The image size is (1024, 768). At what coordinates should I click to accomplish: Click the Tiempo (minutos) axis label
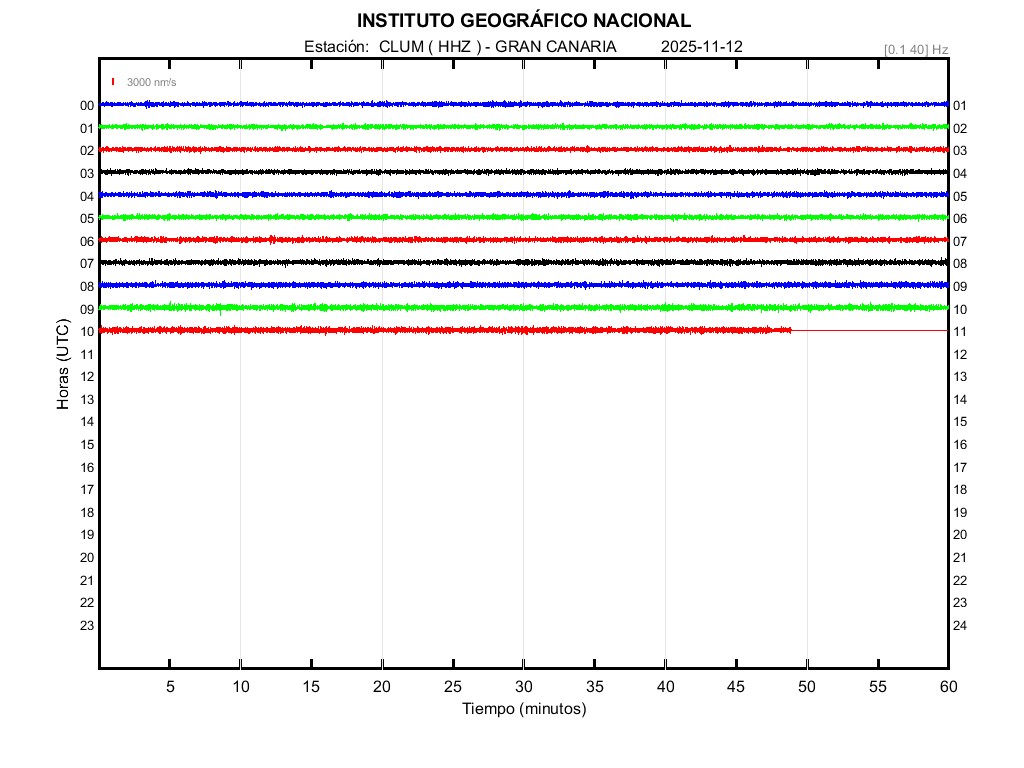pyautogui.click(x=523, y=709)
